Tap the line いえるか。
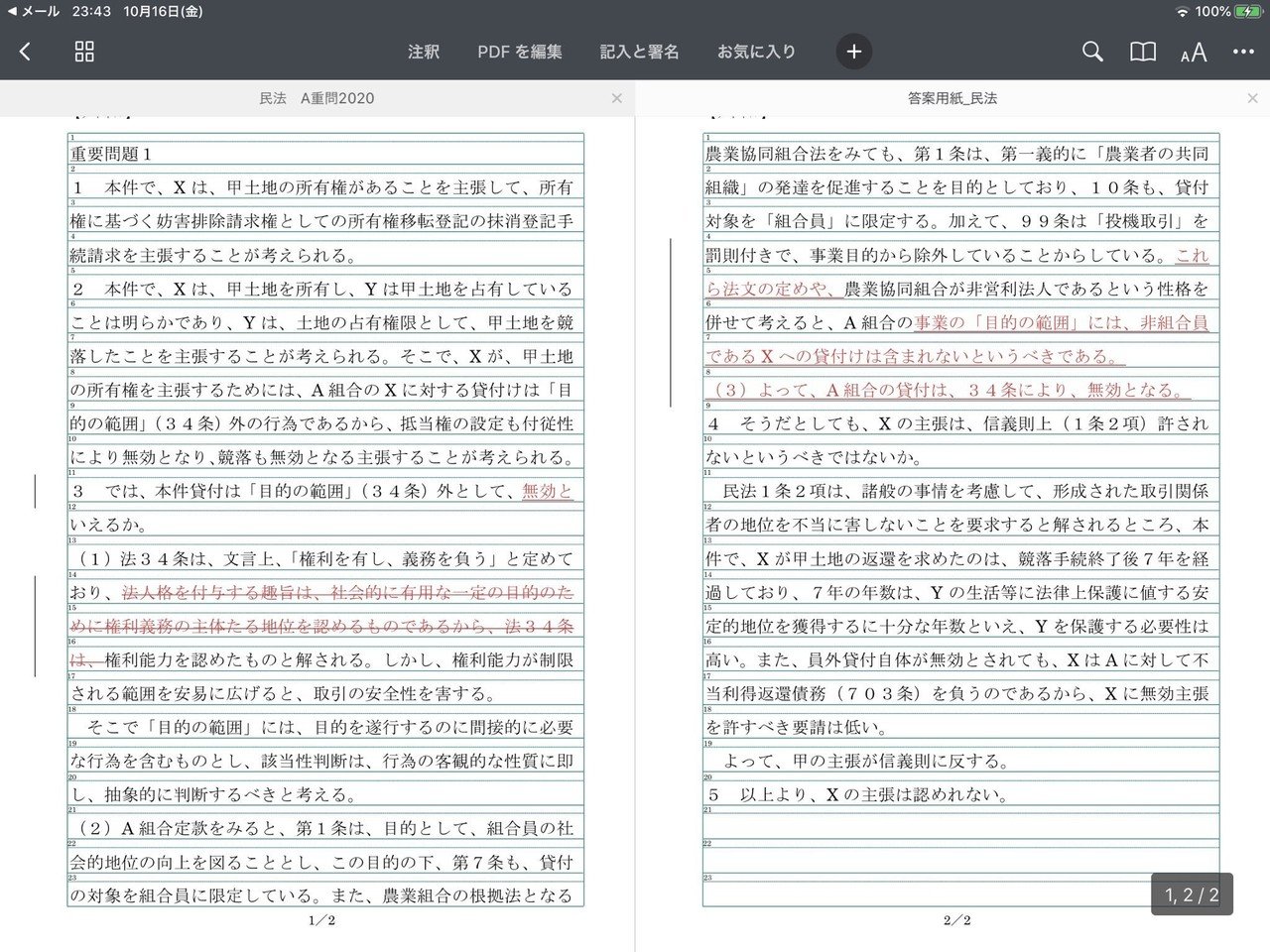This screenshot has width=1270, height=952. point(109,525)
